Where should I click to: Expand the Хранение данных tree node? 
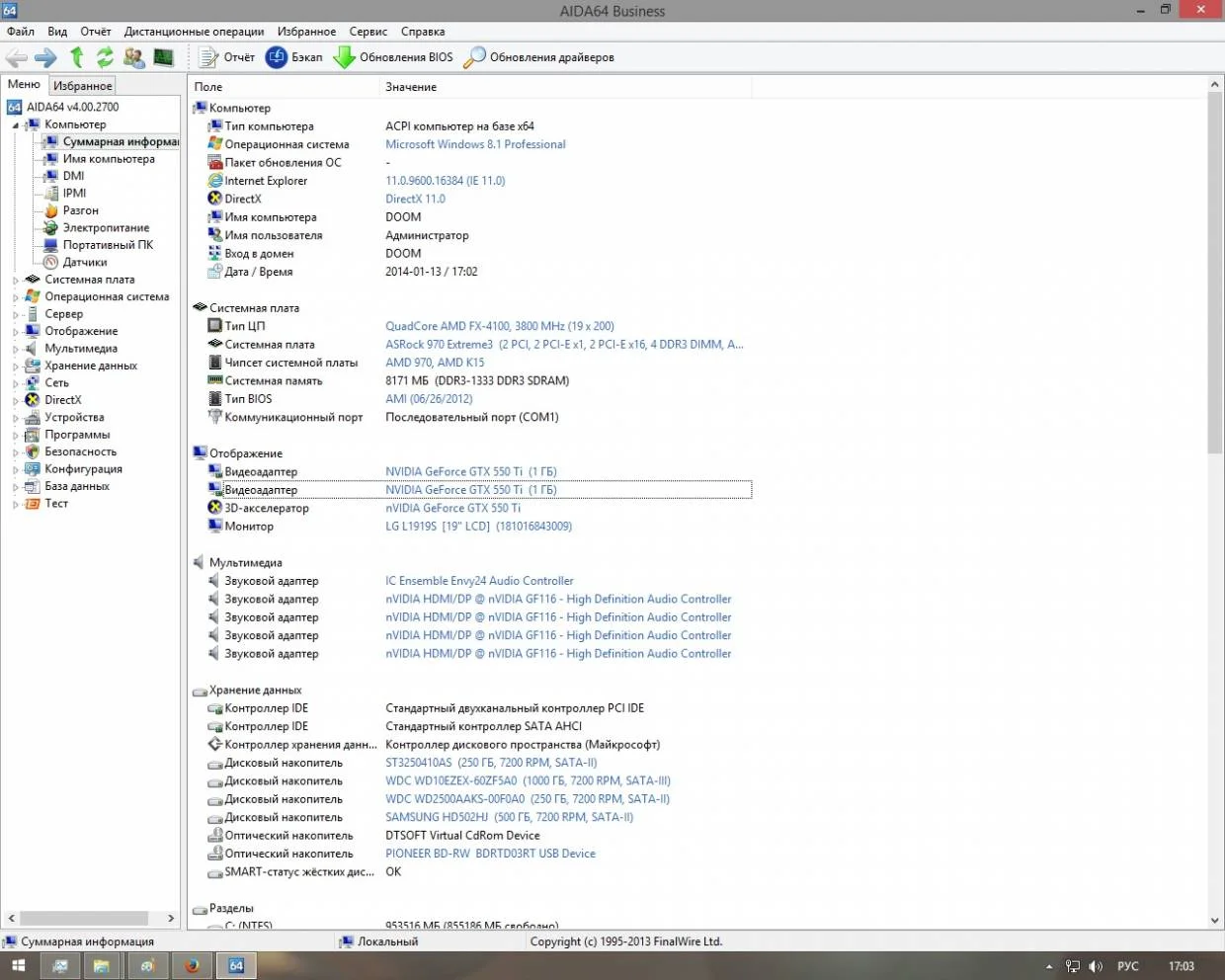point(15,367)
